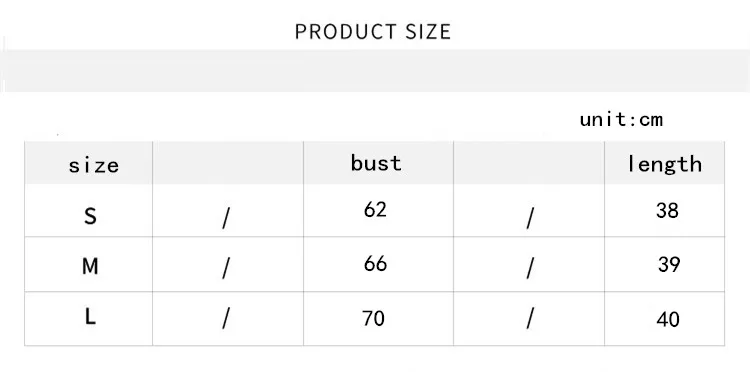Select the L size row label
Viewport: 750px width, 372px height.
[90, 317]
